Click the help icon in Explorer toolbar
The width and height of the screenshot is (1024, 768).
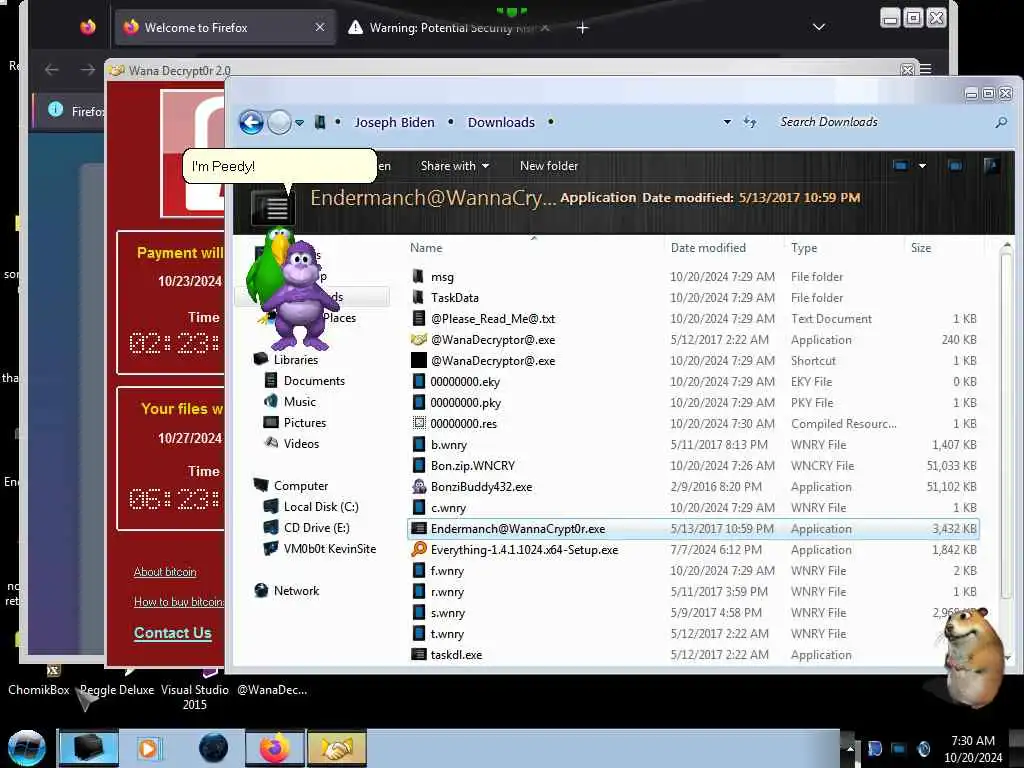pos(991,166)
